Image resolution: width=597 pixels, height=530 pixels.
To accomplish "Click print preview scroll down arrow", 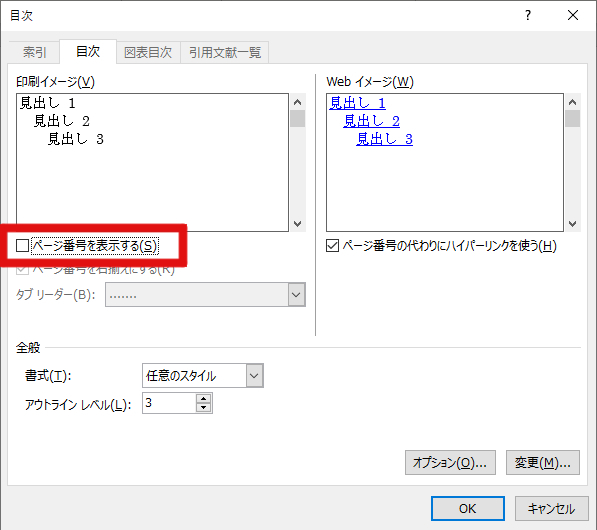I will 298,223.
